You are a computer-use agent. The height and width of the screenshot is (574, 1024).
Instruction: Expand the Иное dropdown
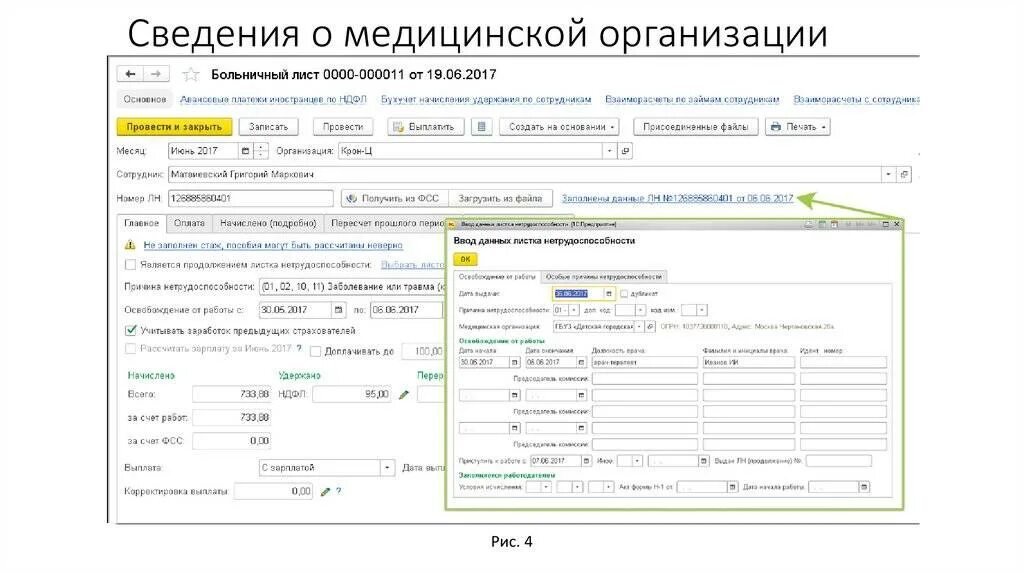click(x=637, y=461)
